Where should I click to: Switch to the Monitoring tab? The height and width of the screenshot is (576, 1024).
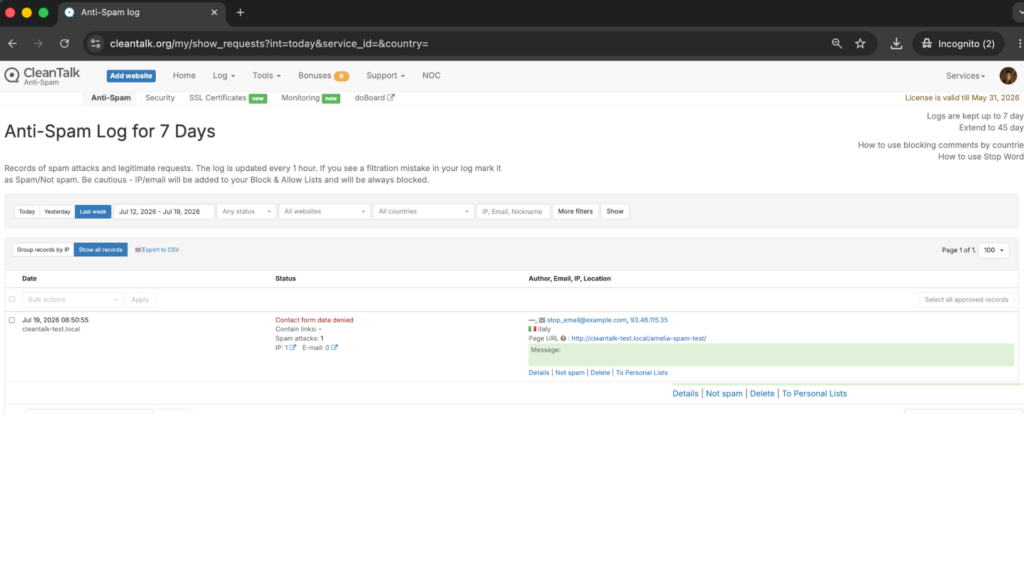tap(300, 98)
